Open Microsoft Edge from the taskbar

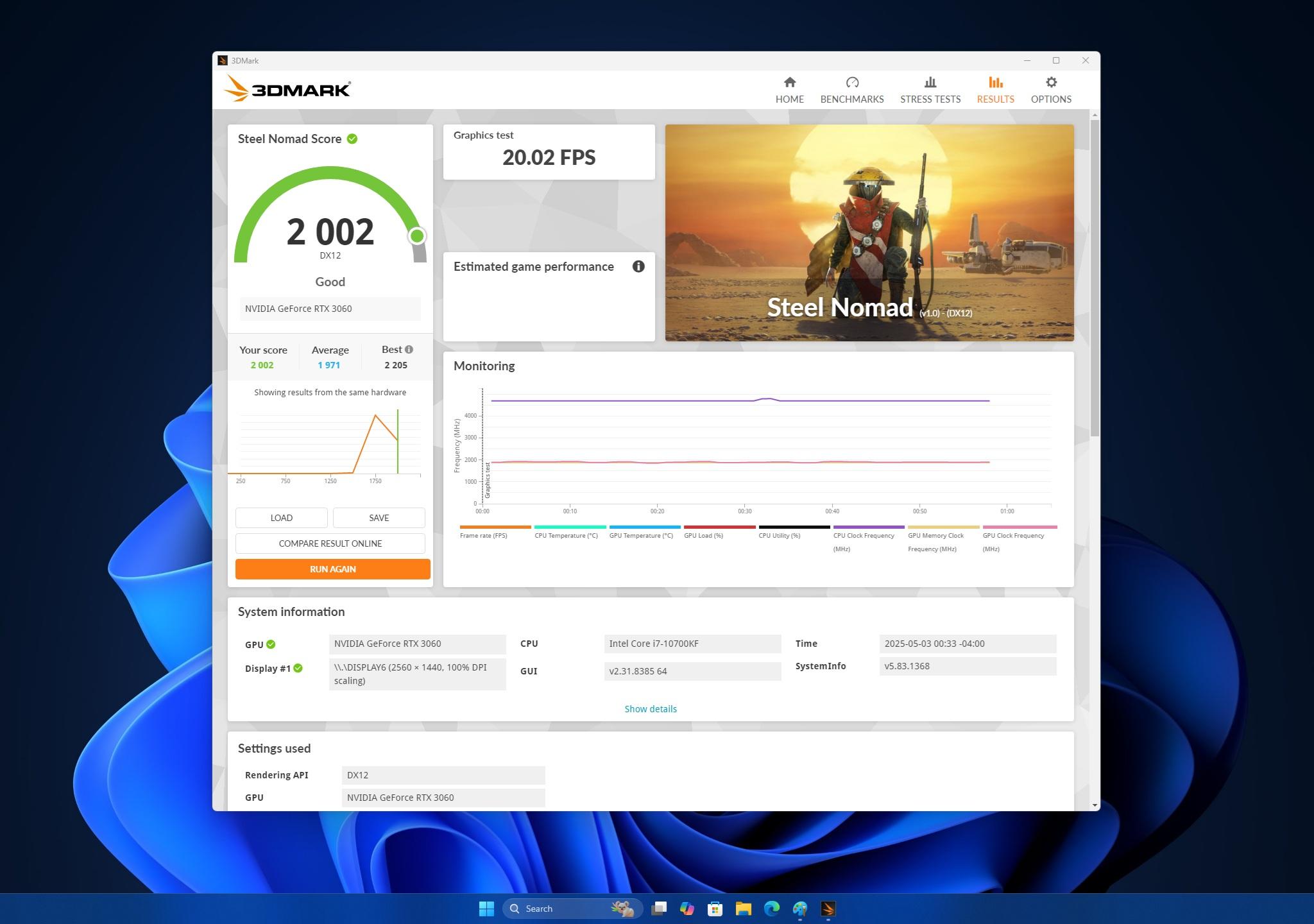tap(772, 909)
